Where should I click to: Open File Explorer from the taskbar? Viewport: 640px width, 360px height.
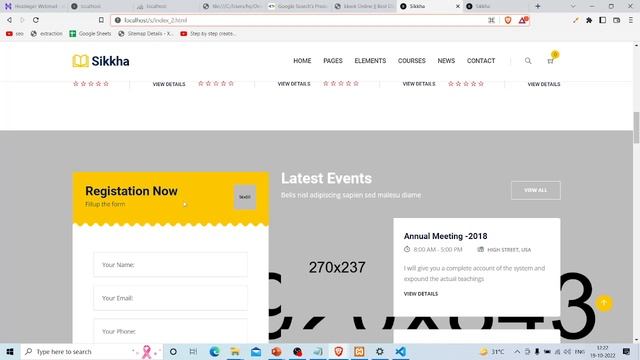[x=235, y=351]
